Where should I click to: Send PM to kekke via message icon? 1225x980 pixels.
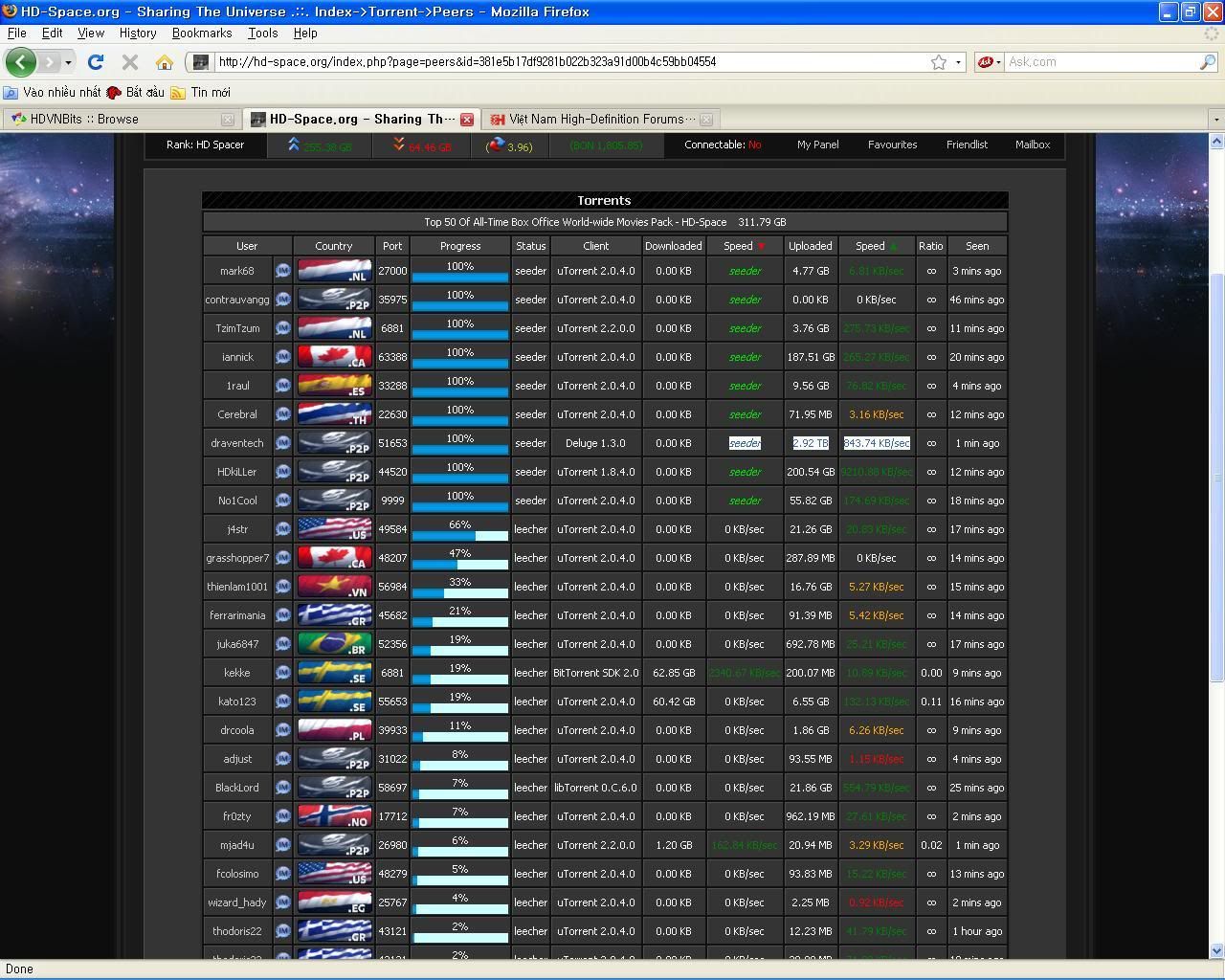283,673
